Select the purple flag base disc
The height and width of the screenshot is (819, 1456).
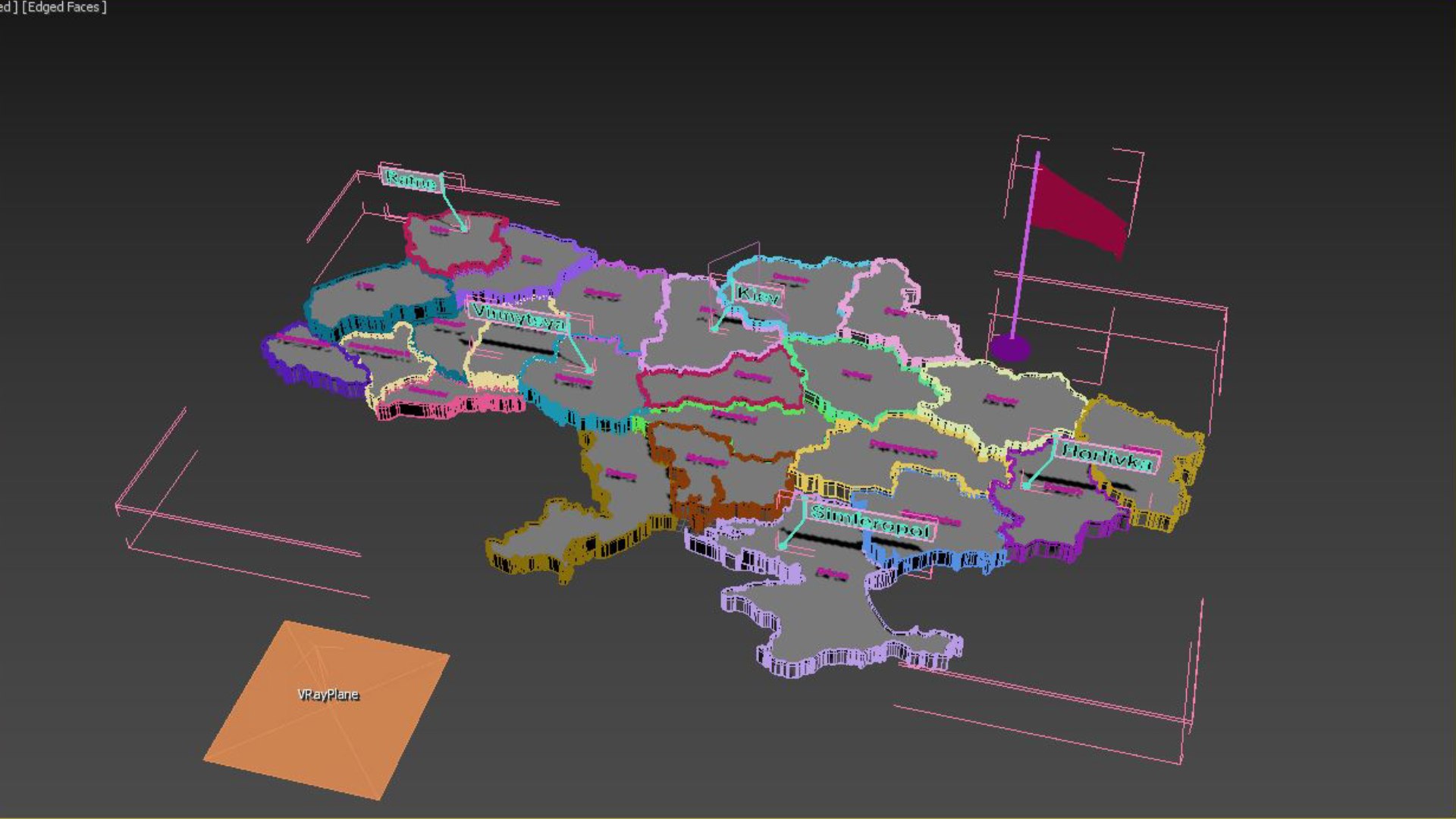point(1010,349)
